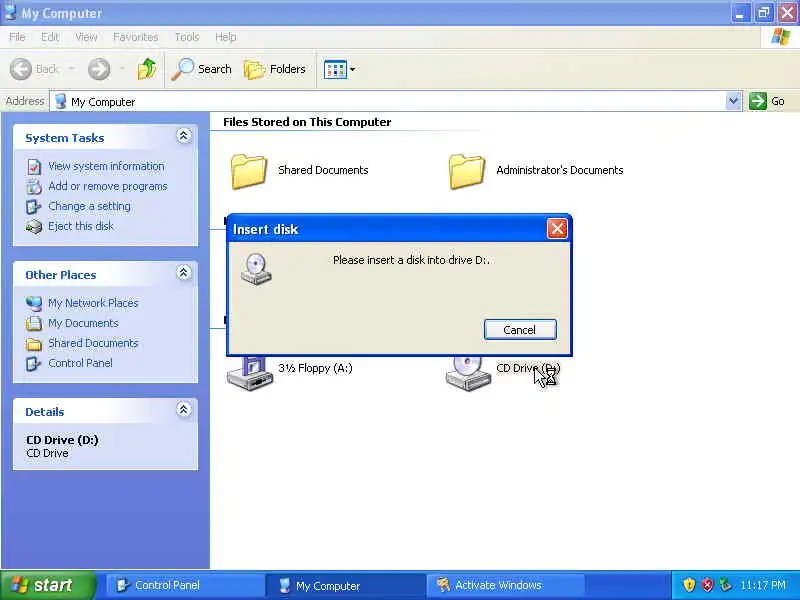This screenshot has height=600, width=800.
Task: Click the Go green arrow icon
Action: (758, 101)
